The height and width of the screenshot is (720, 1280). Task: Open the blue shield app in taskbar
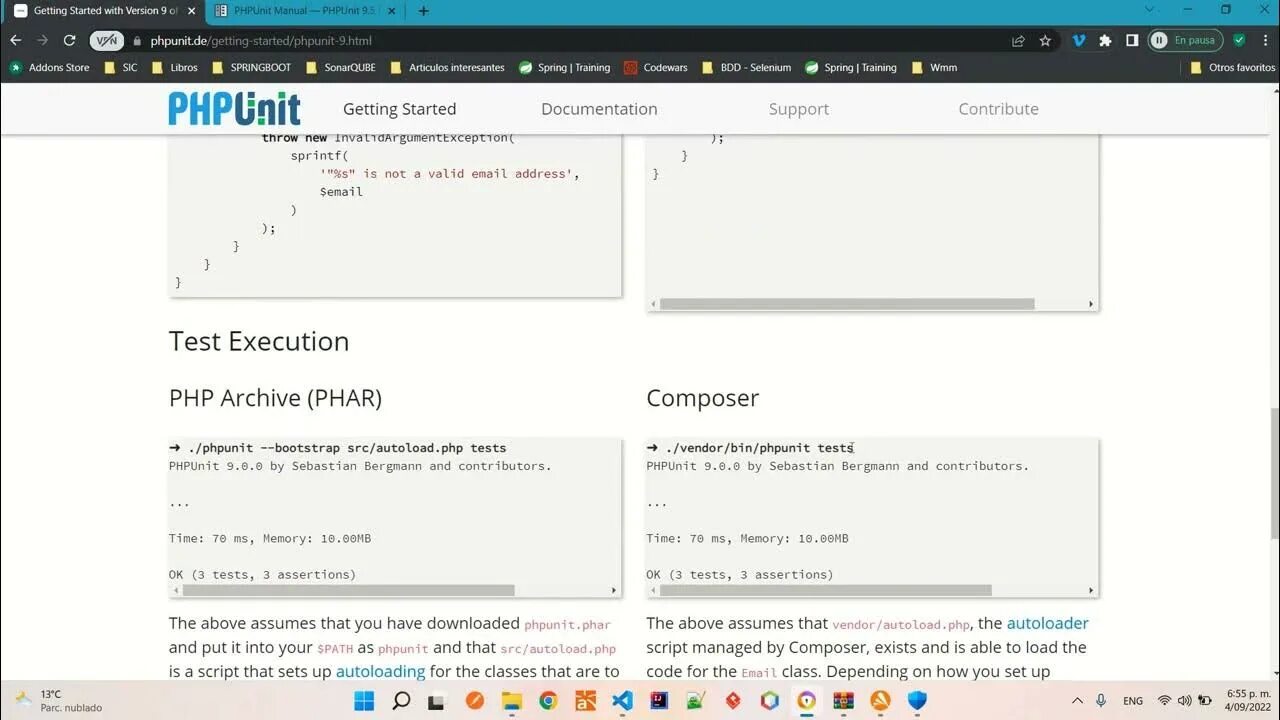tap(917, 700)
